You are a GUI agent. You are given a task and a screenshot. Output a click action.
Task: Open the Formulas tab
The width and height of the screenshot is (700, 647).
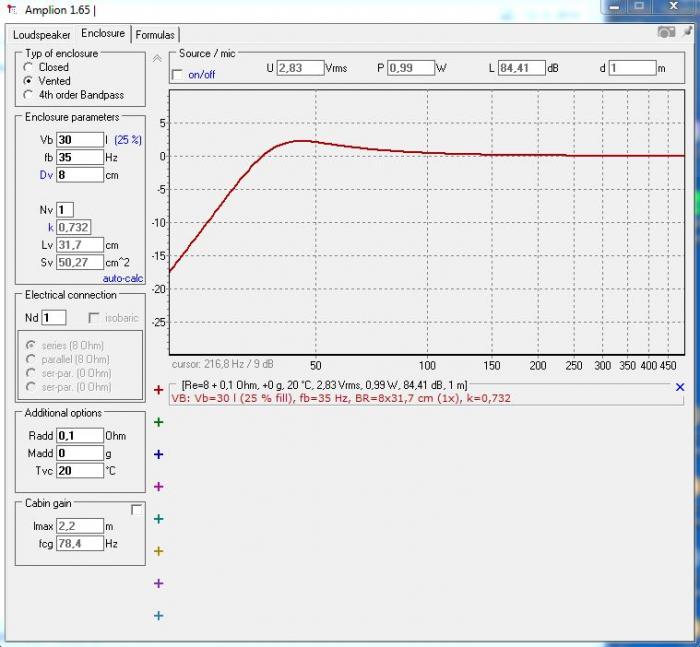[155, 35]
